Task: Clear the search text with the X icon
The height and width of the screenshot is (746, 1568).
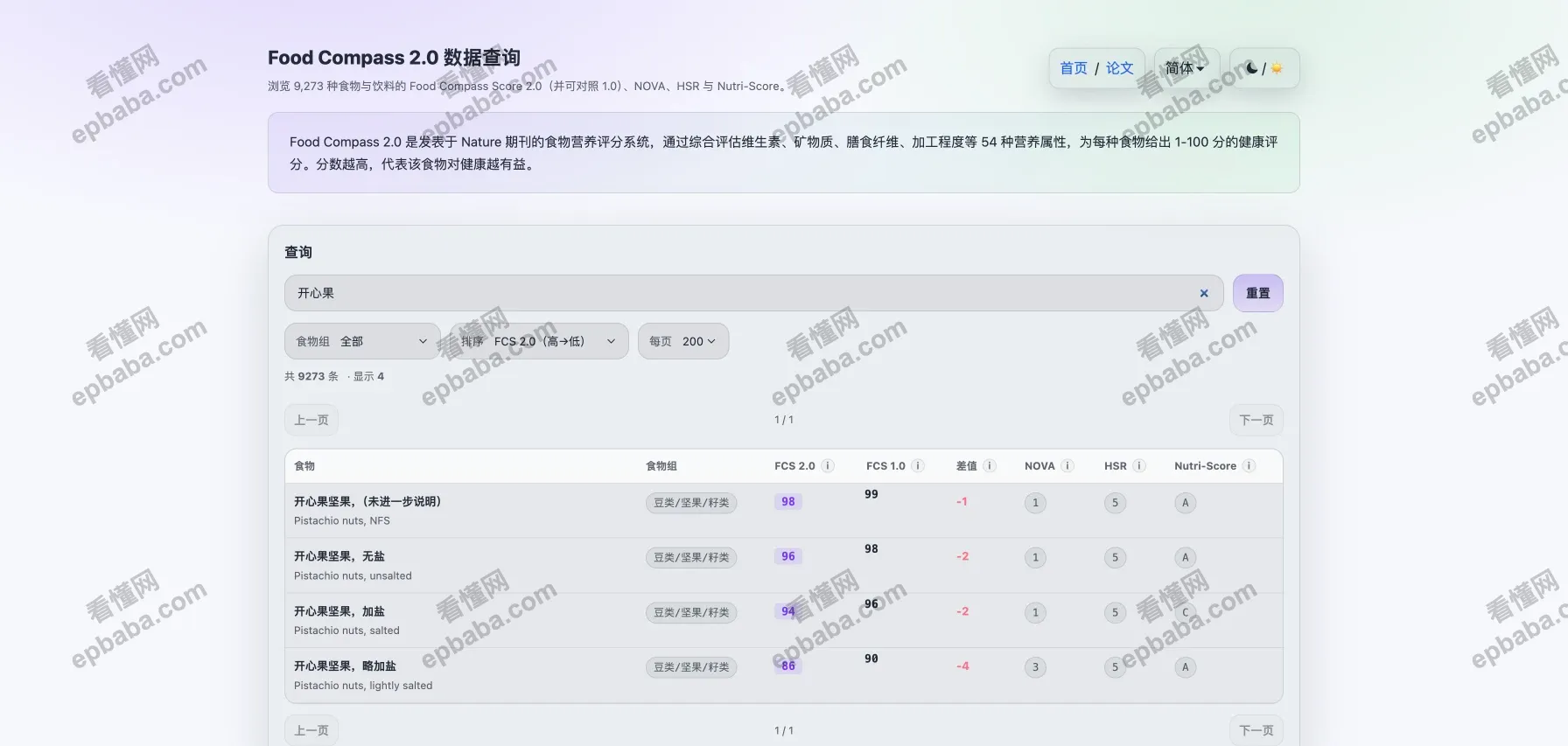Action: (x=1204, y=294)
